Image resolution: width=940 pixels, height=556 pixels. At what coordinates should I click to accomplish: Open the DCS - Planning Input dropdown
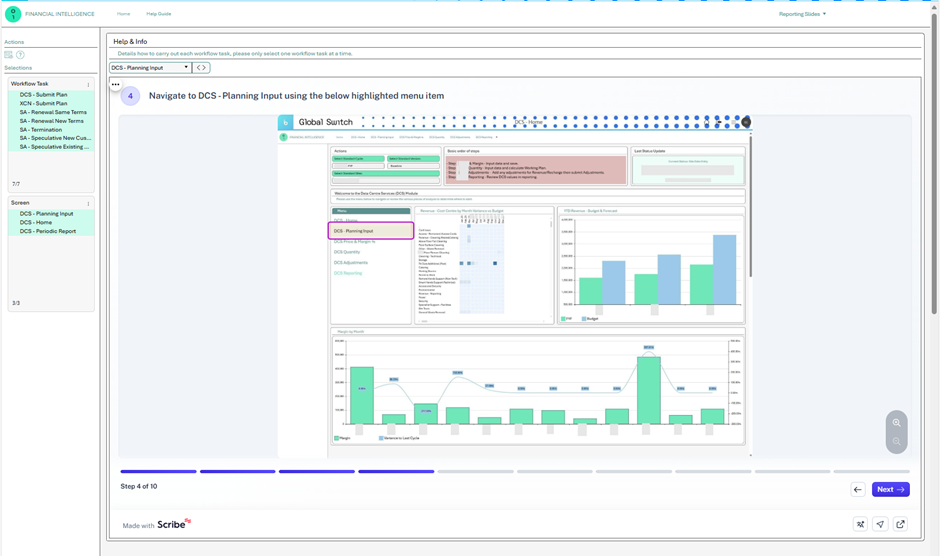pos(150,68)
